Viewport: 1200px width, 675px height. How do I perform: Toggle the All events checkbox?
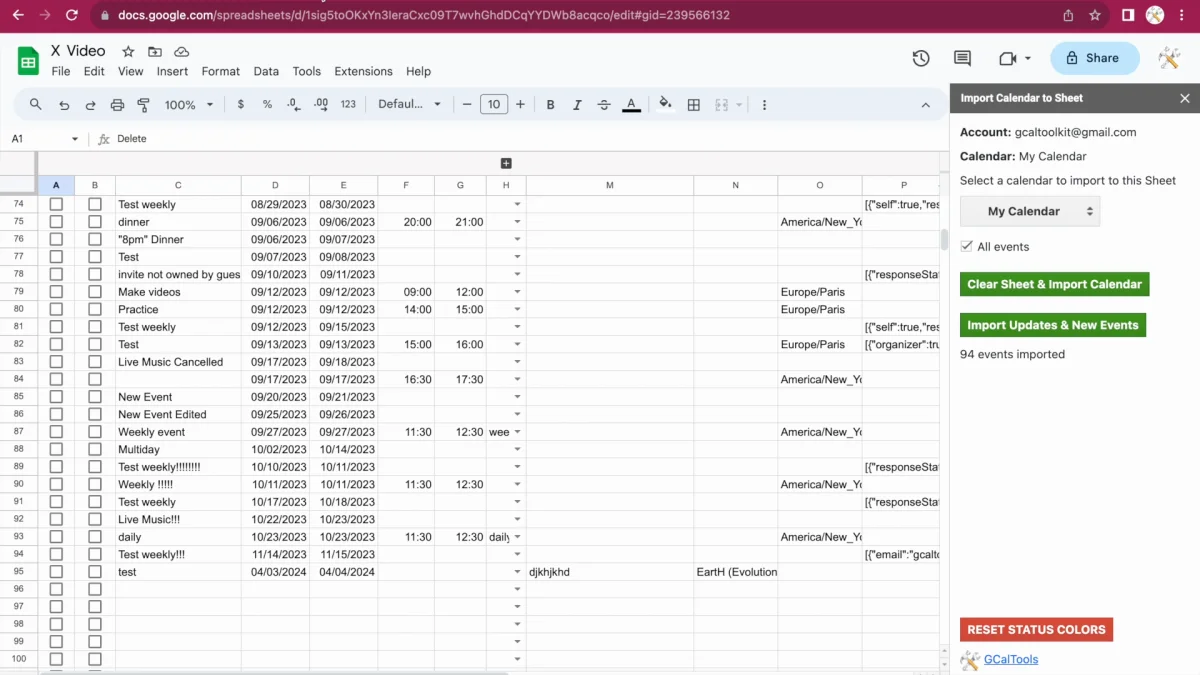966,246
